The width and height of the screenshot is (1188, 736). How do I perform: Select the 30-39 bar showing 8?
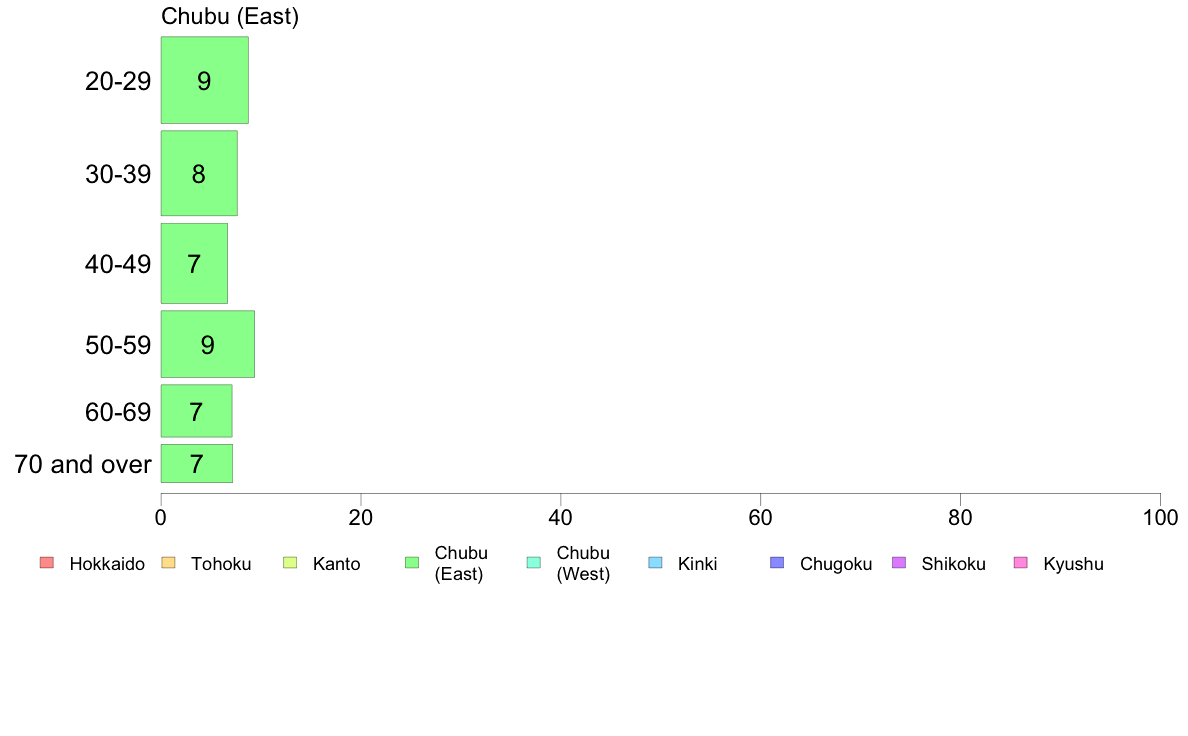(x=199, y=174)
